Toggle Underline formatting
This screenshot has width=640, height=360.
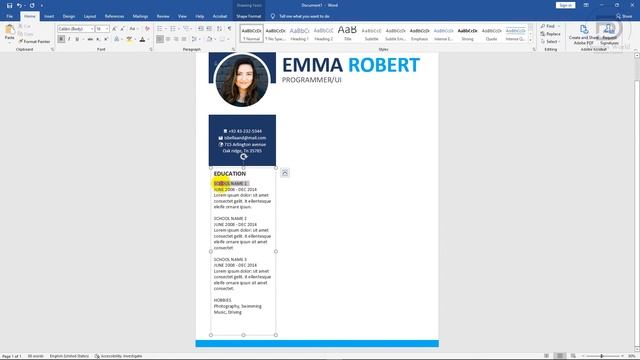coord(77,39)
